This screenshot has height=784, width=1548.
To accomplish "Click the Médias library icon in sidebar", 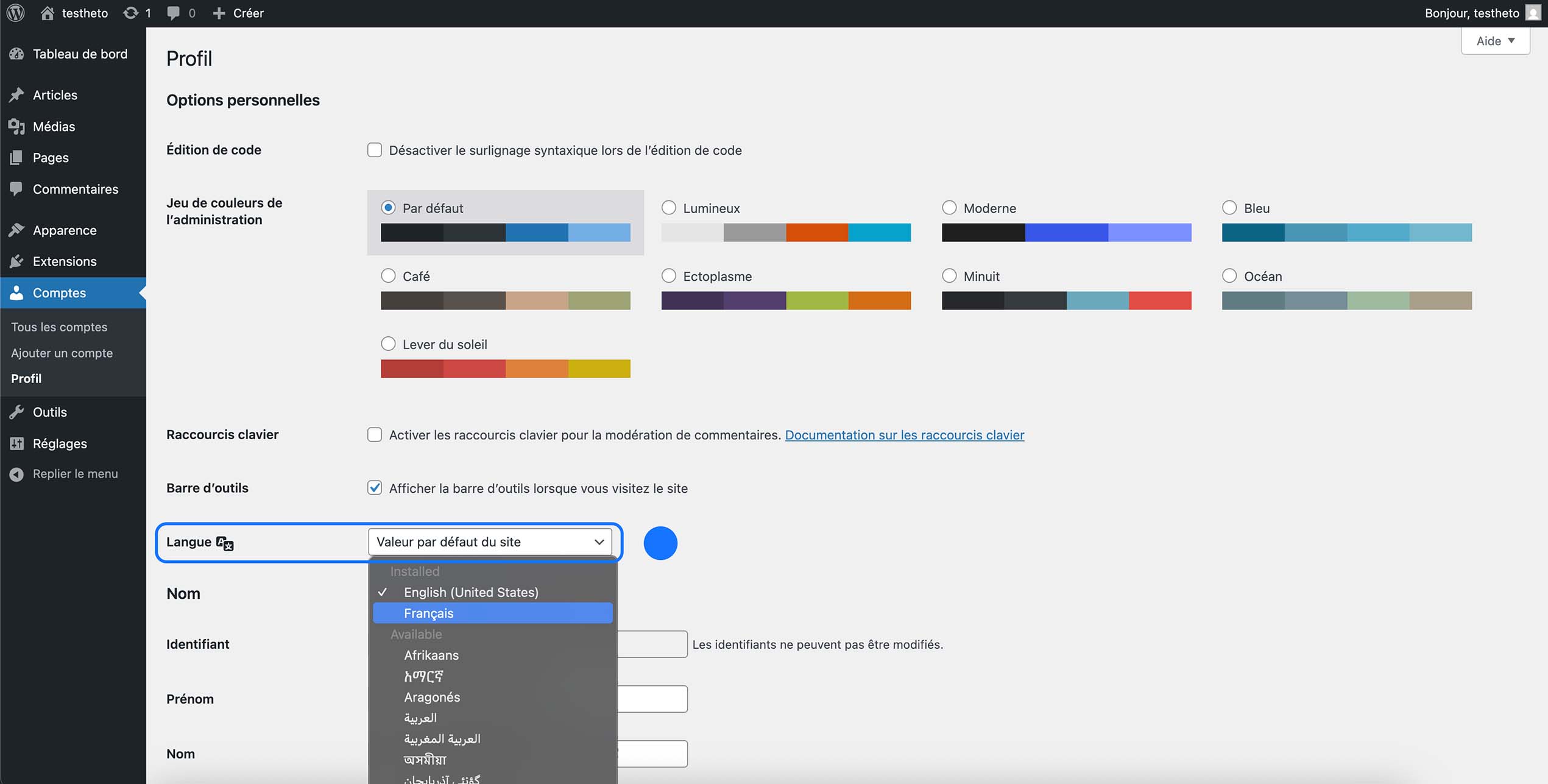I will [x=16, y=126].
